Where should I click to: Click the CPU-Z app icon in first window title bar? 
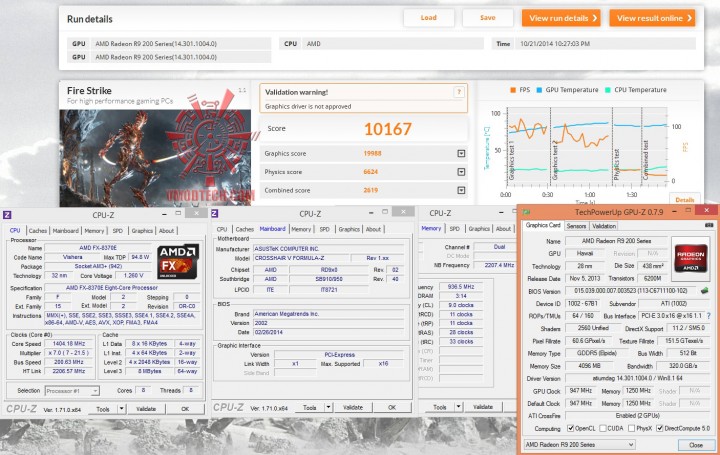tap(7, 215)
